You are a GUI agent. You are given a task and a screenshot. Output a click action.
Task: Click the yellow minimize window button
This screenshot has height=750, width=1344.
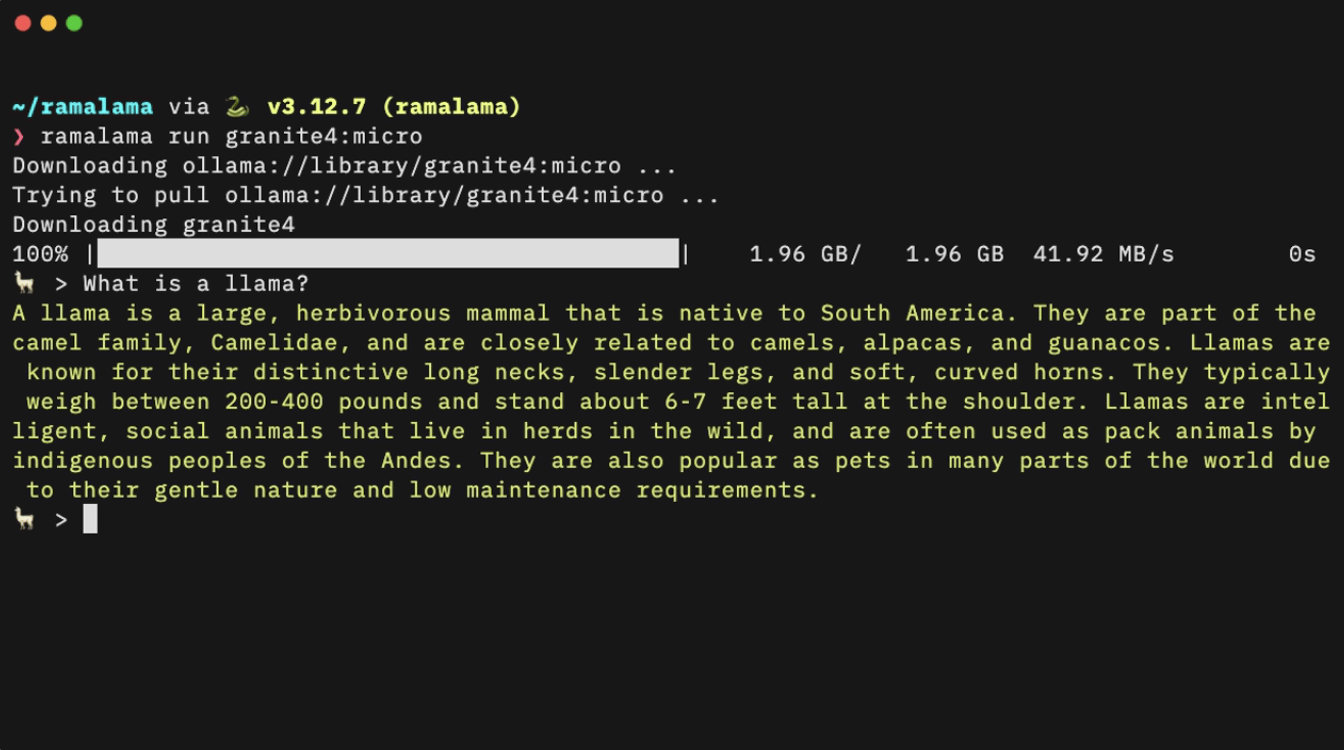pos(48,23)
